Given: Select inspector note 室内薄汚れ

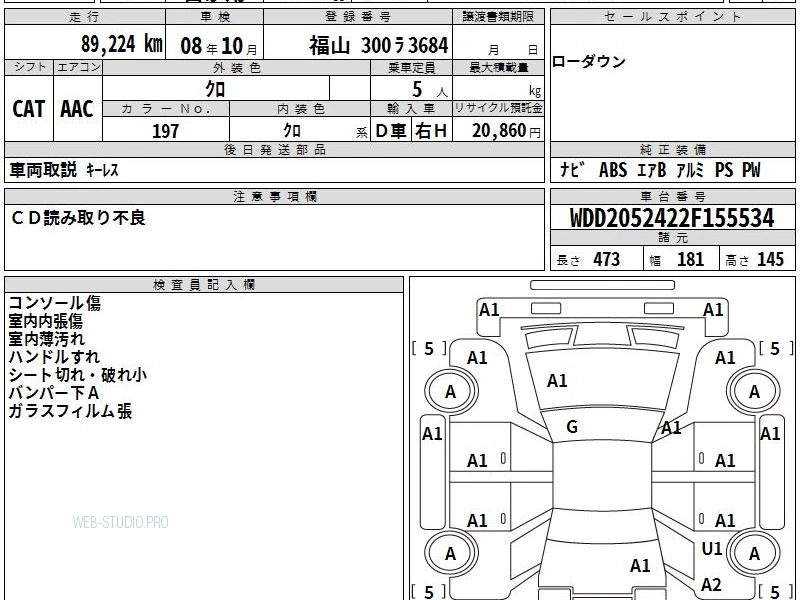Looking at the screenshot, I should [46, 339].
